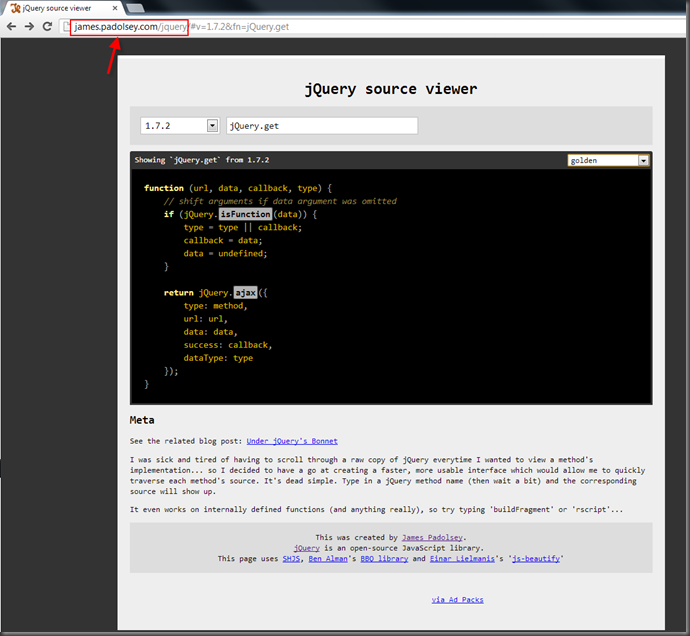This screenshot has height=636, width=690.
Task: Click the 'shift arguments if data argument was omitted' comment
Action: 280,201
